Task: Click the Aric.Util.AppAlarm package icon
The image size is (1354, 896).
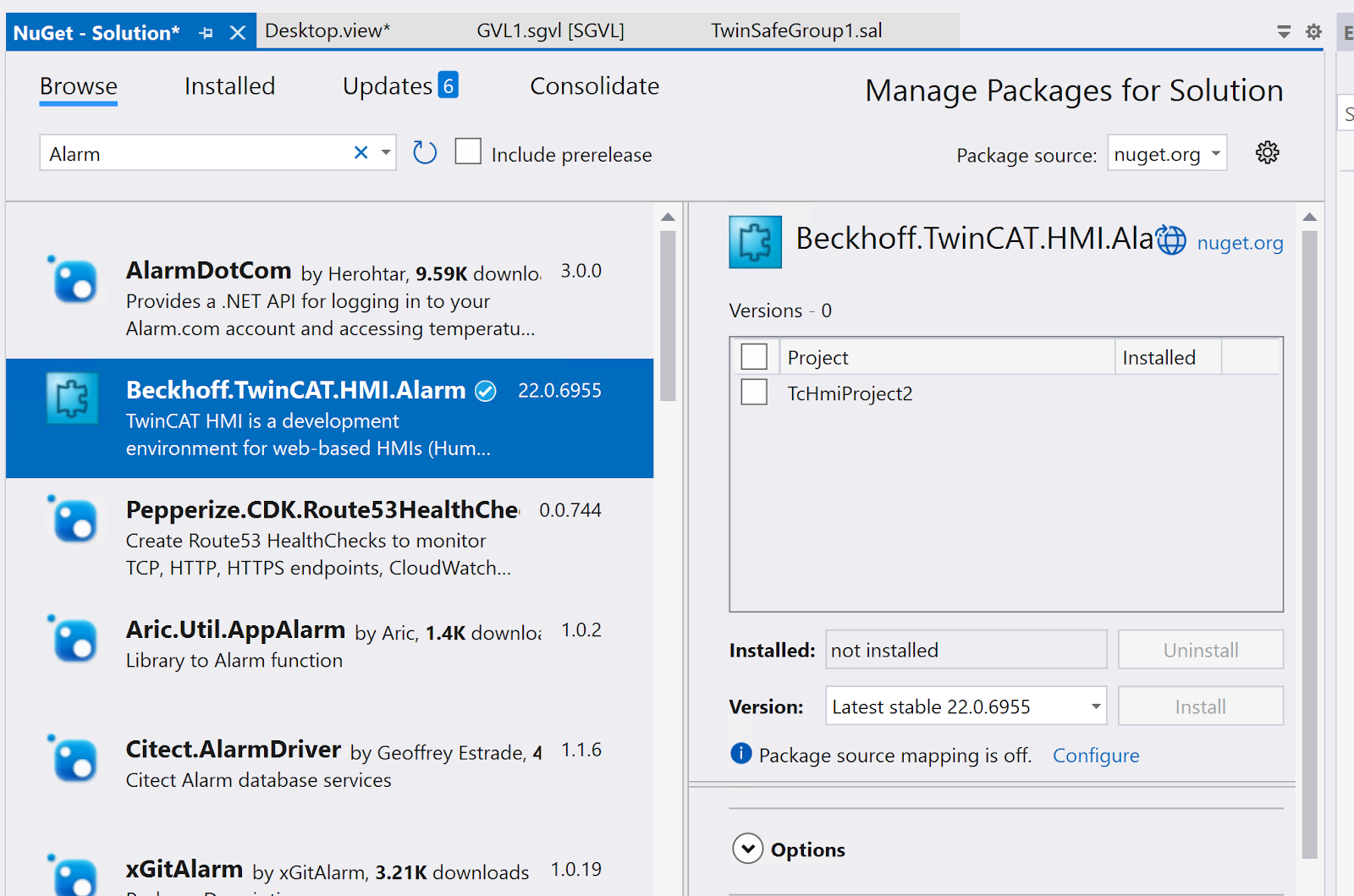Action: point(74,639)
